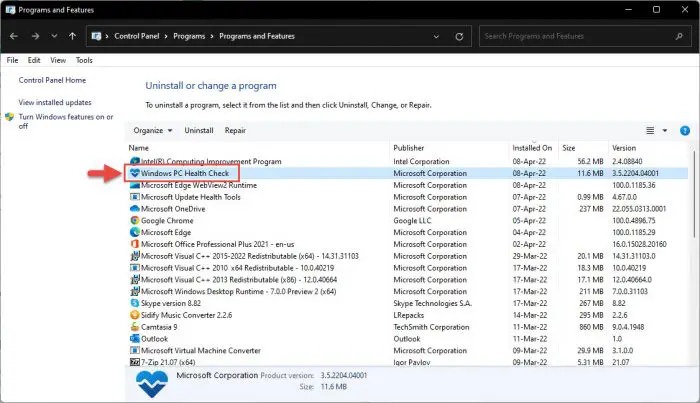Sort by the Size column header
Image resolution: width=700 pixels, height=403 pixels.
click(x=569, y=148)
